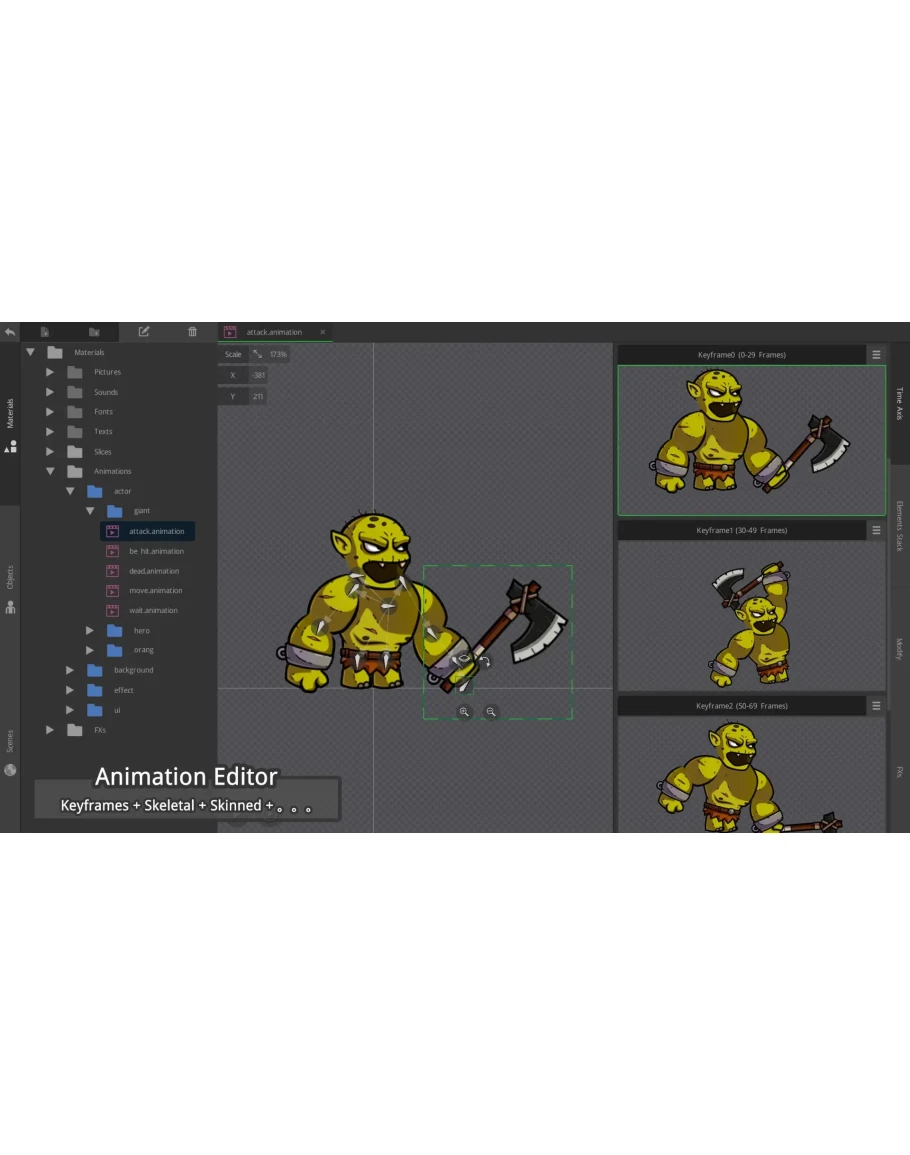Screen dimensions: 910x1155
Task: Switch to the Modify tab
Action: tap(899, 649)
